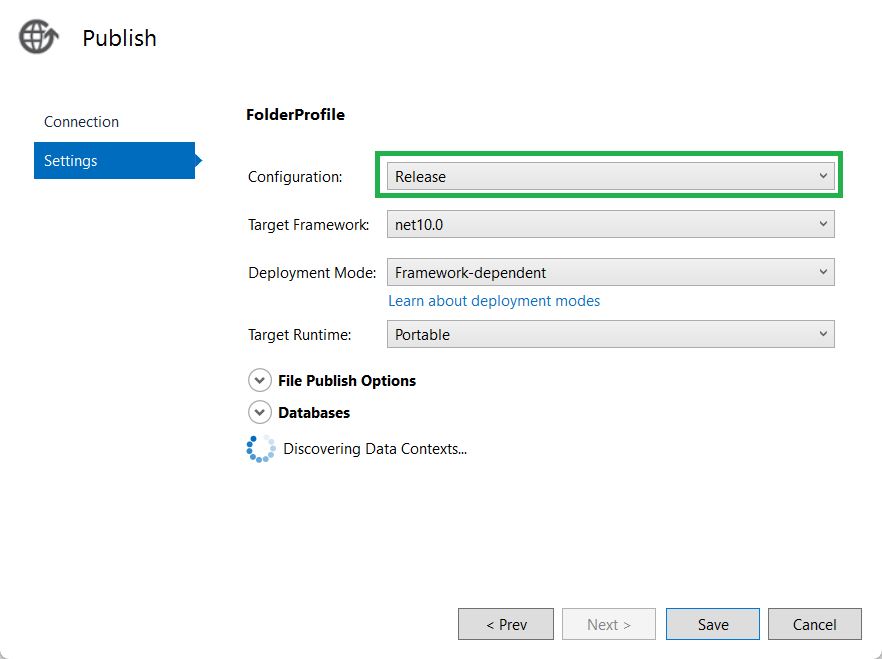Click the Prev button
Image resolution: width=882 pixels, height=659 pixels.
pos(506,623)
